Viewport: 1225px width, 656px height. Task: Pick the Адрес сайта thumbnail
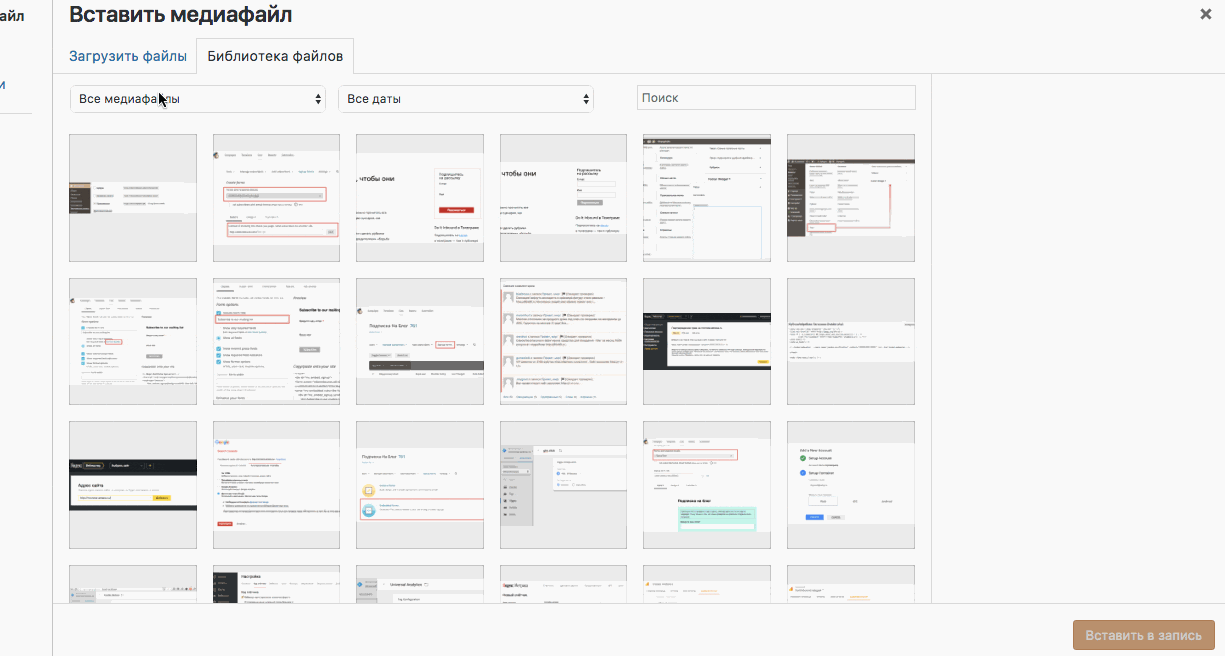[x=133, y=485]
